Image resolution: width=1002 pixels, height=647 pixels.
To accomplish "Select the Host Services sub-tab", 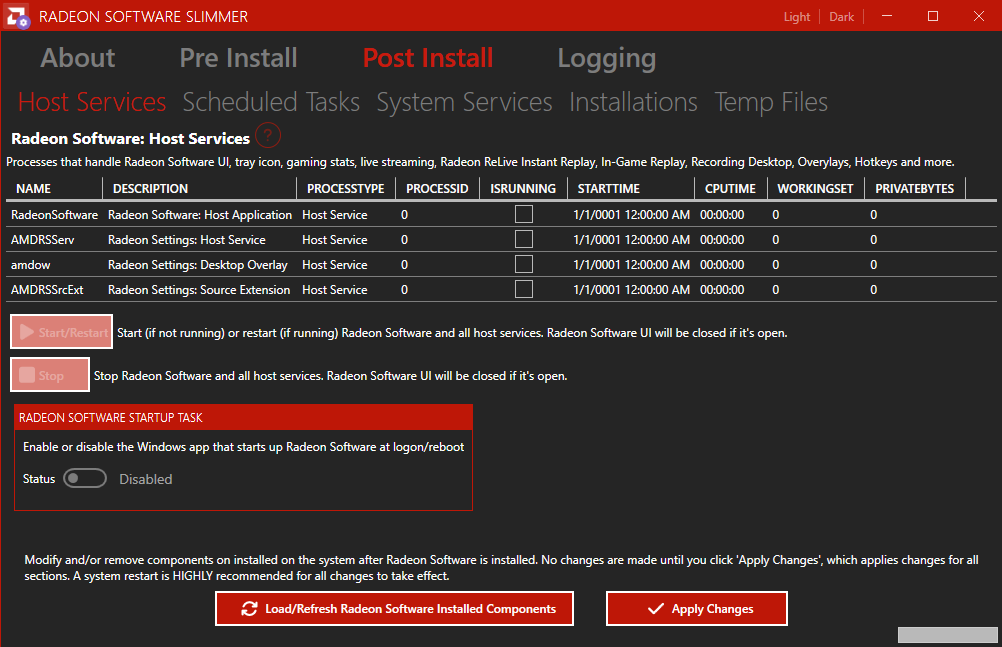I will click(x=92, y=102).
